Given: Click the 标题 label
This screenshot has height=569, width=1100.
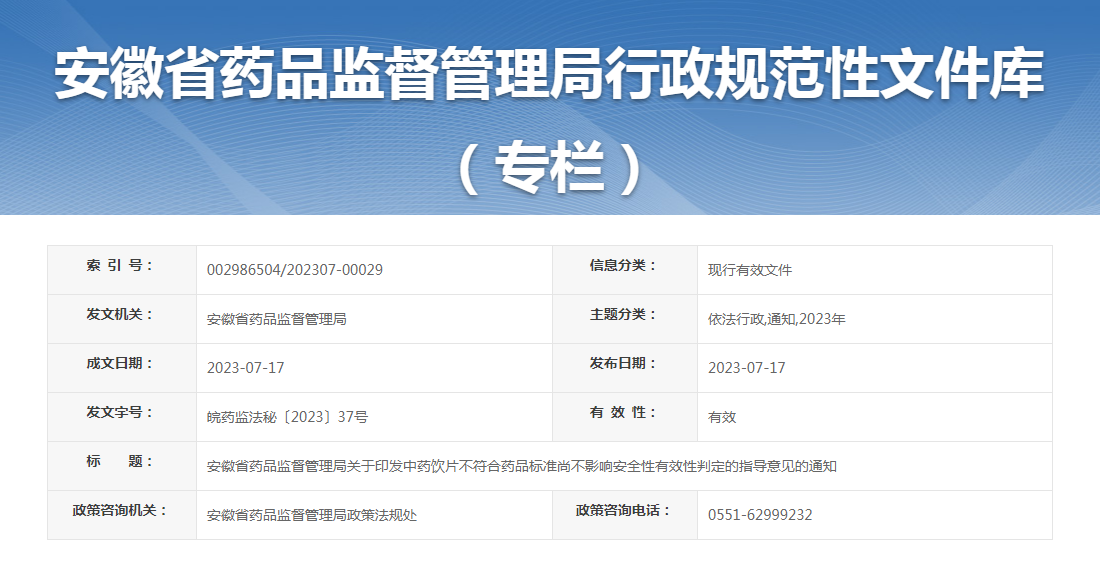Looking at the screenshot, I should (120, 462).
